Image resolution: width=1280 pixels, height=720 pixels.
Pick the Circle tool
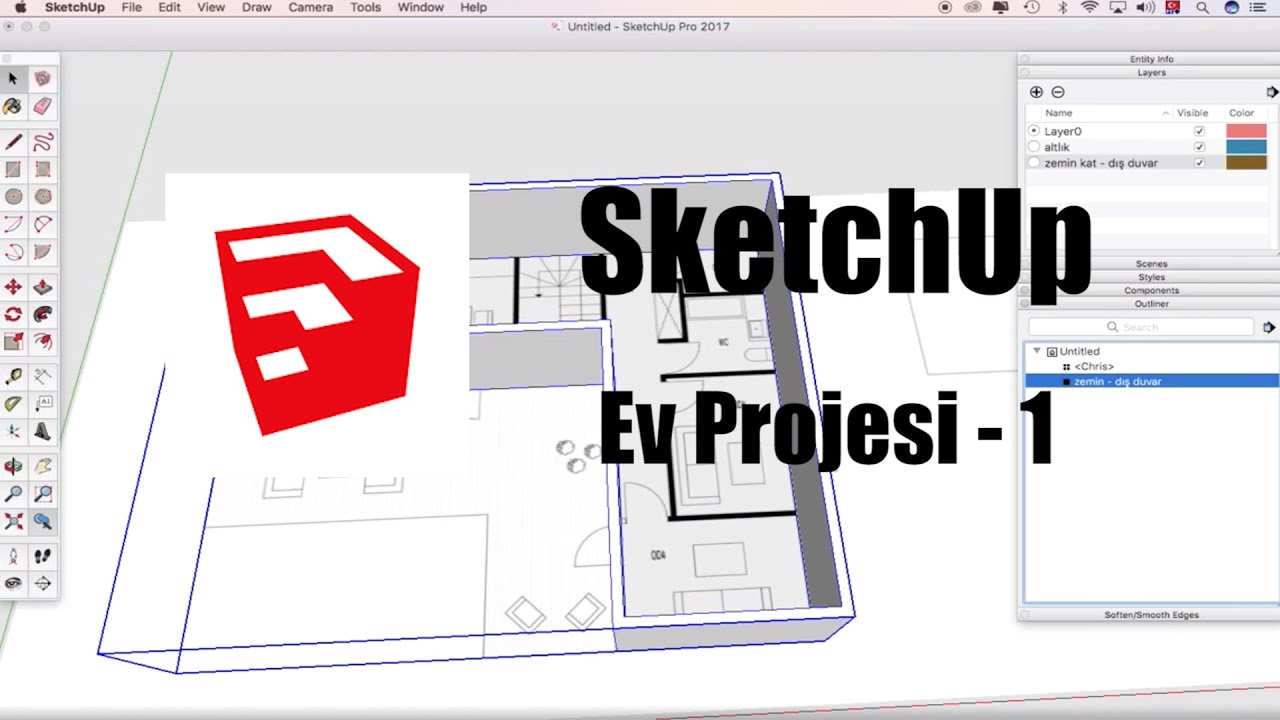click(x=13, y=197)
